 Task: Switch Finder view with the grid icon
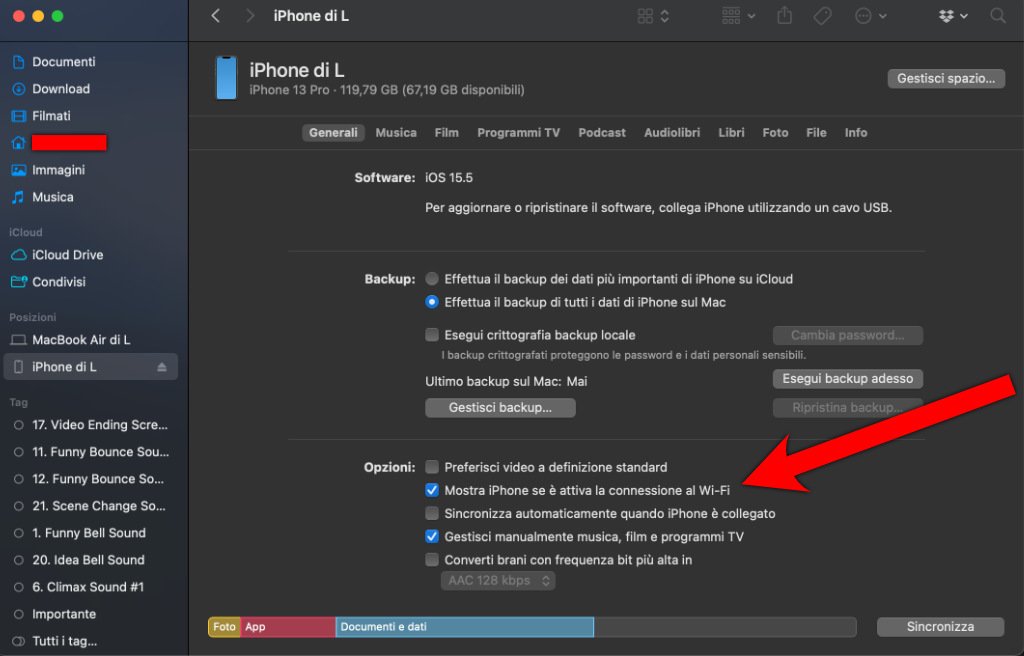(652, 16)
